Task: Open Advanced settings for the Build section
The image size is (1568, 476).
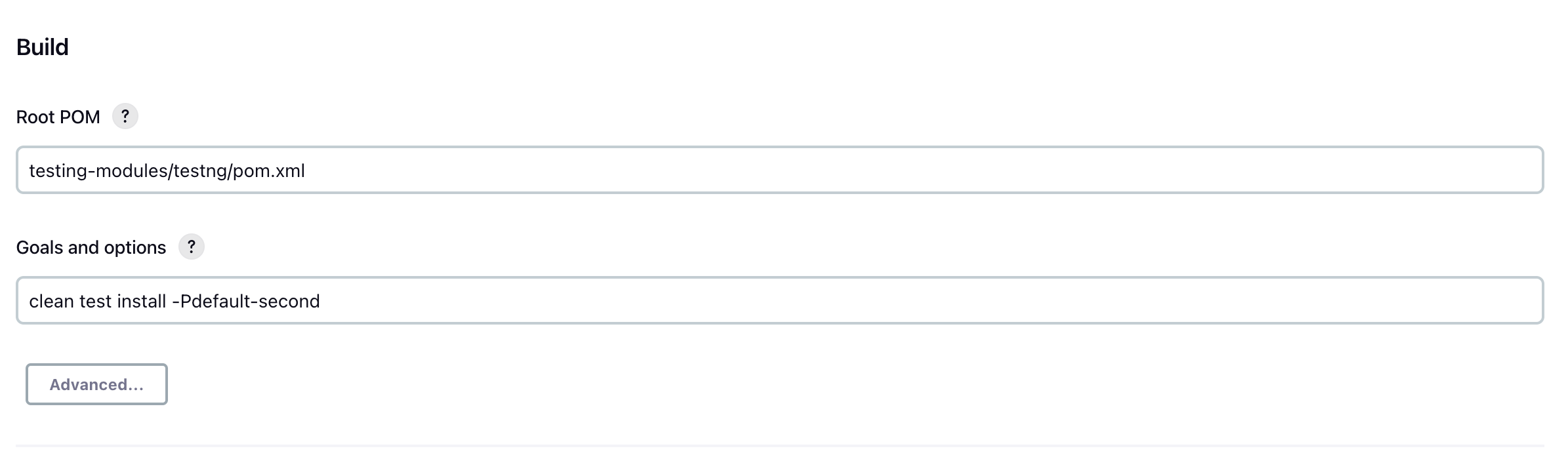Action: tap(96, 385)
